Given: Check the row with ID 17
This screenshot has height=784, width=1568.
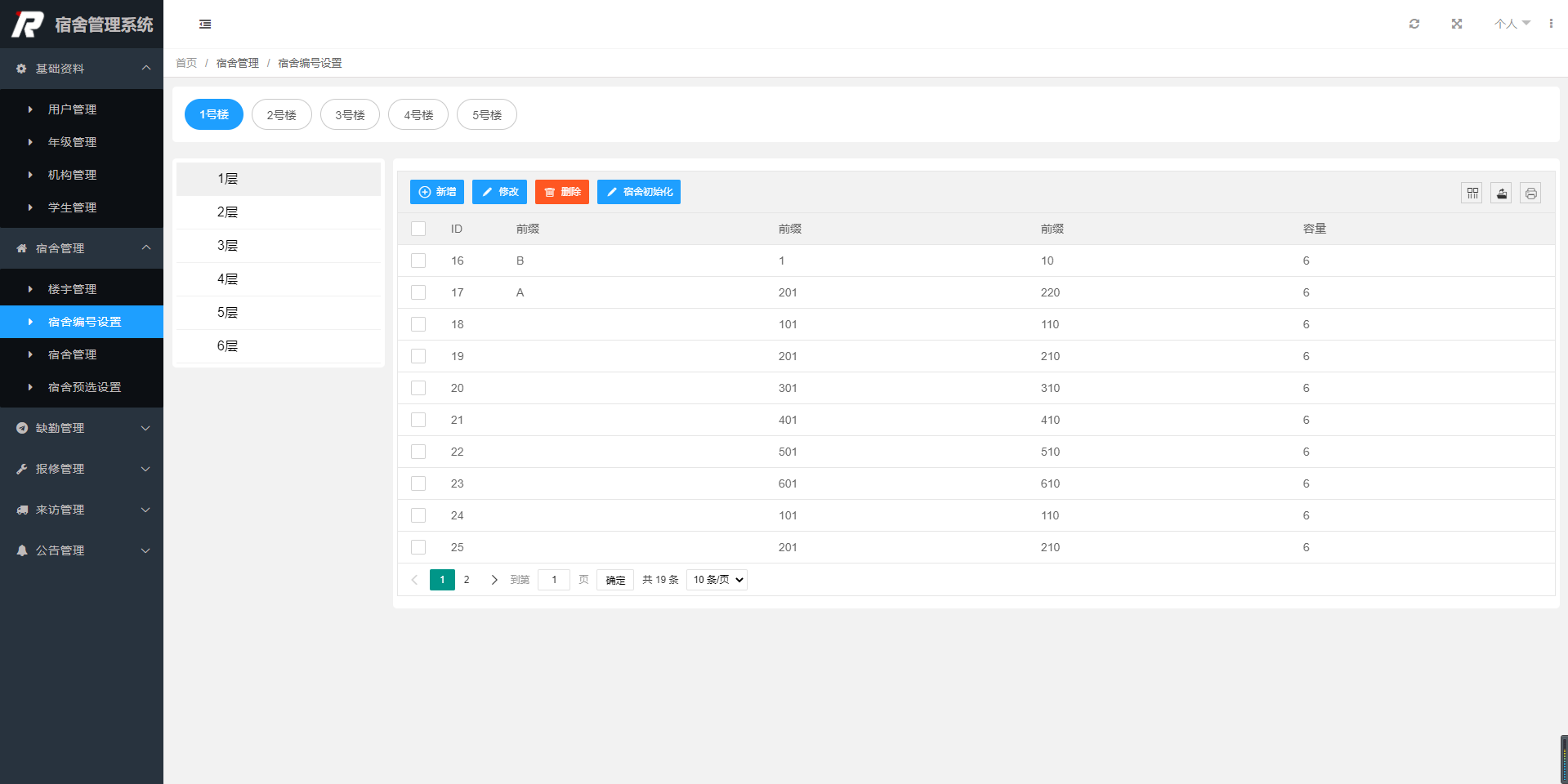Looking at the screenshot, I should [x=418, y=292].
